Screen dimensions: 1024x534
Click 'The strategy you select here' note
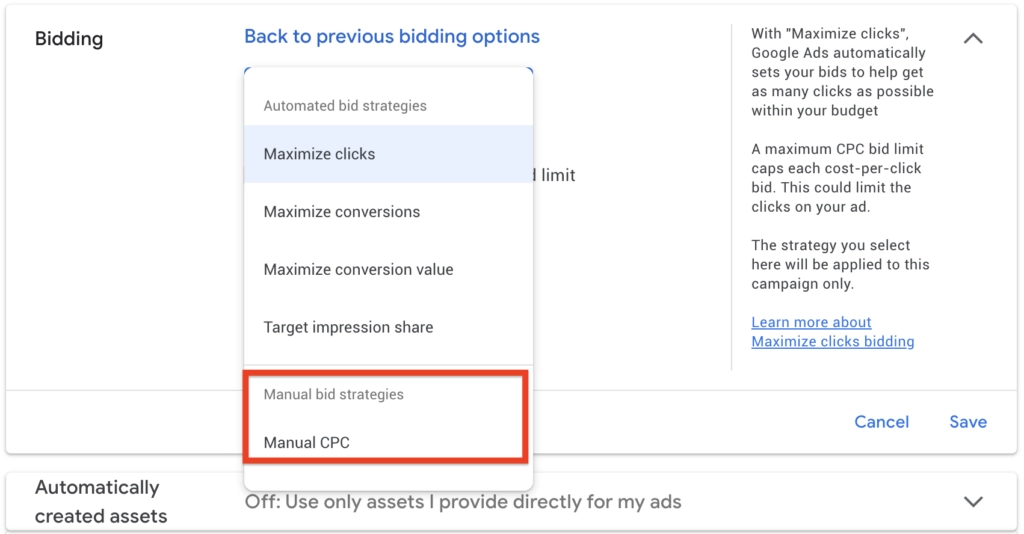[840, 265]
